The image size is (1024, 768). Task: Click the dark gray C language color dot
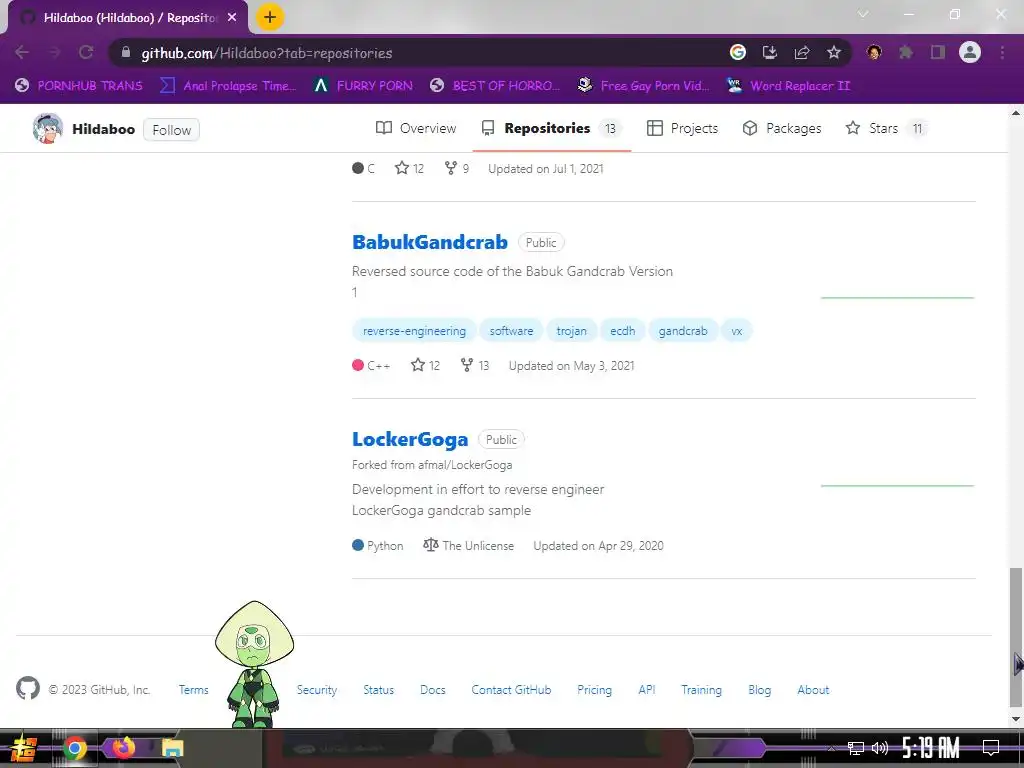[358, 168]
